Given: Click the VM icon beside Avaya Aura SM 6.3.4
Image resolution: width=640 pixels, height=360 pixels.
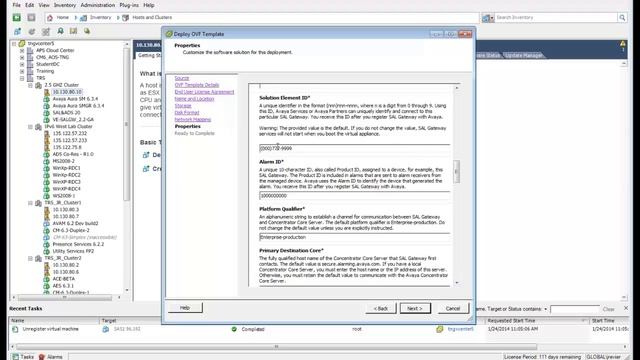Looking at the screenshot, I should pyautogui.click(x=47, y=99).
